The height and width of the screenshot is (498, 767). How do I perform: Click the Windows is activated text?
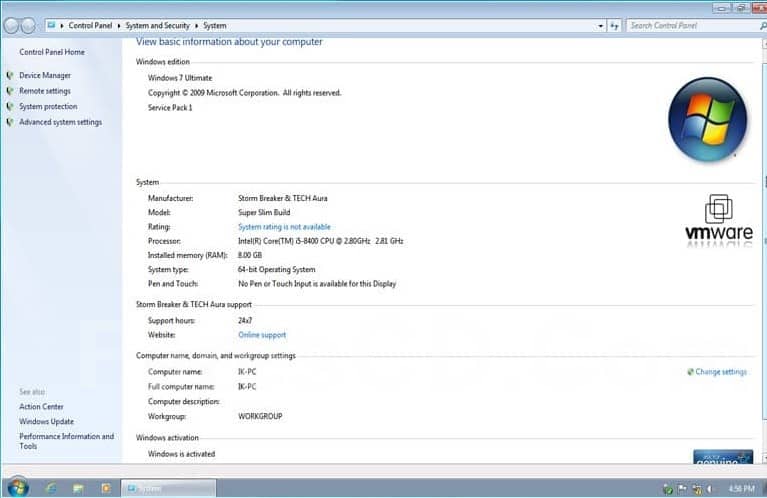(181, 454)
